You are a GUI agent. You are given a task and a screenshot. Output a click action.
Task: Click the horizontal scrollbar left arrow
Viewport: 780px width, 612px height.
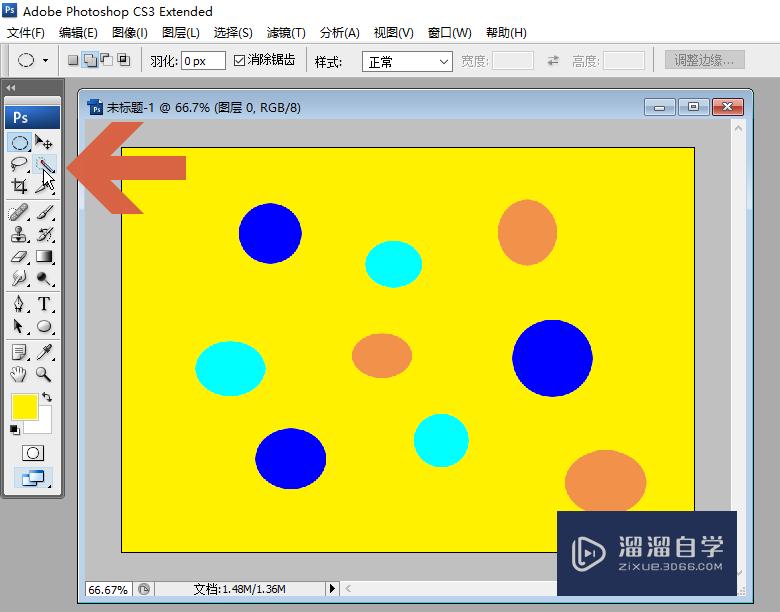(x=348, y=589)
